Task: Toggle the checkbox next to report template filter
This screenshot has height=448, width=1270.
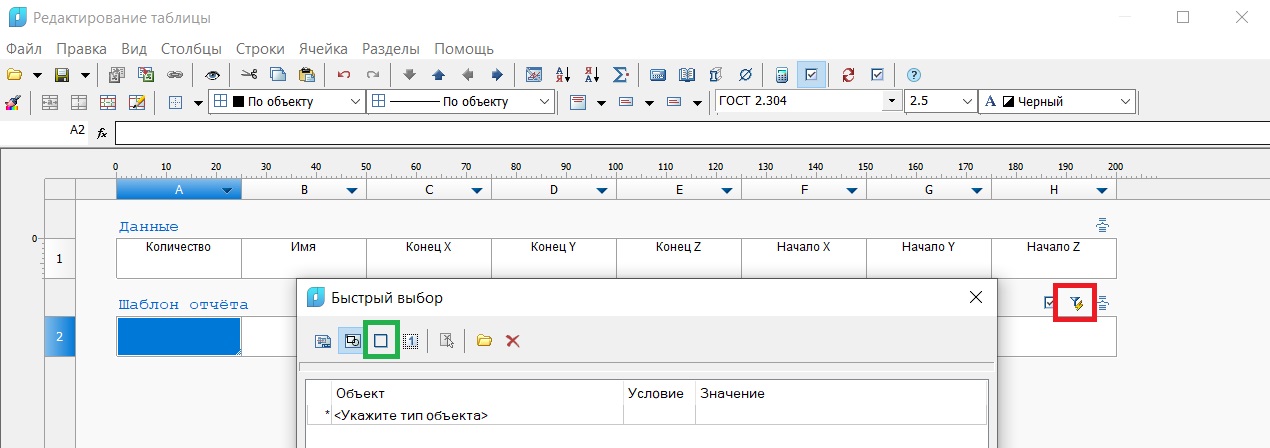Action: click(1049, 303)
